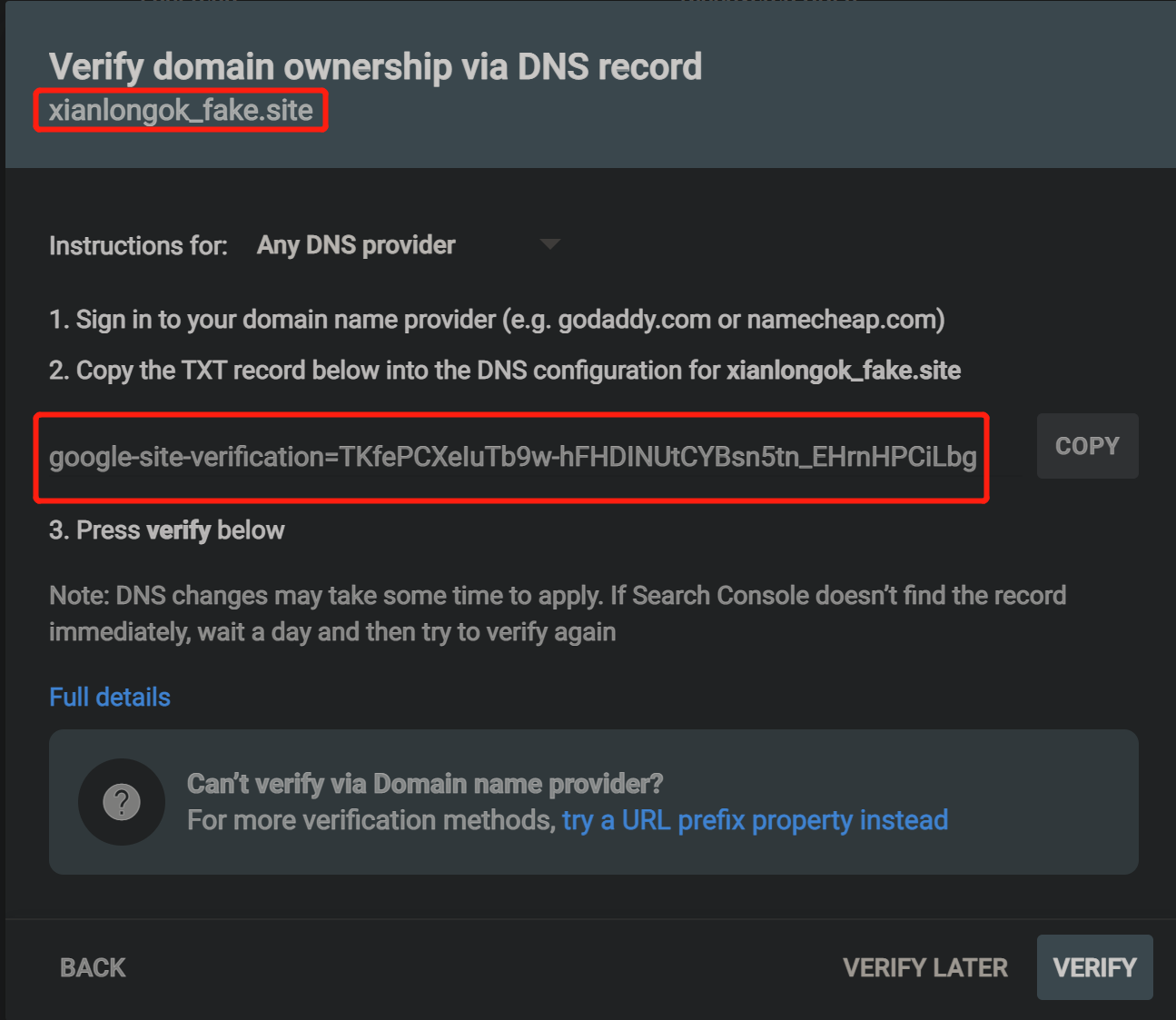This screenshot has height=1020, width=1176.
Task: Choose VERIFY LATER
Action: (925, 968)
